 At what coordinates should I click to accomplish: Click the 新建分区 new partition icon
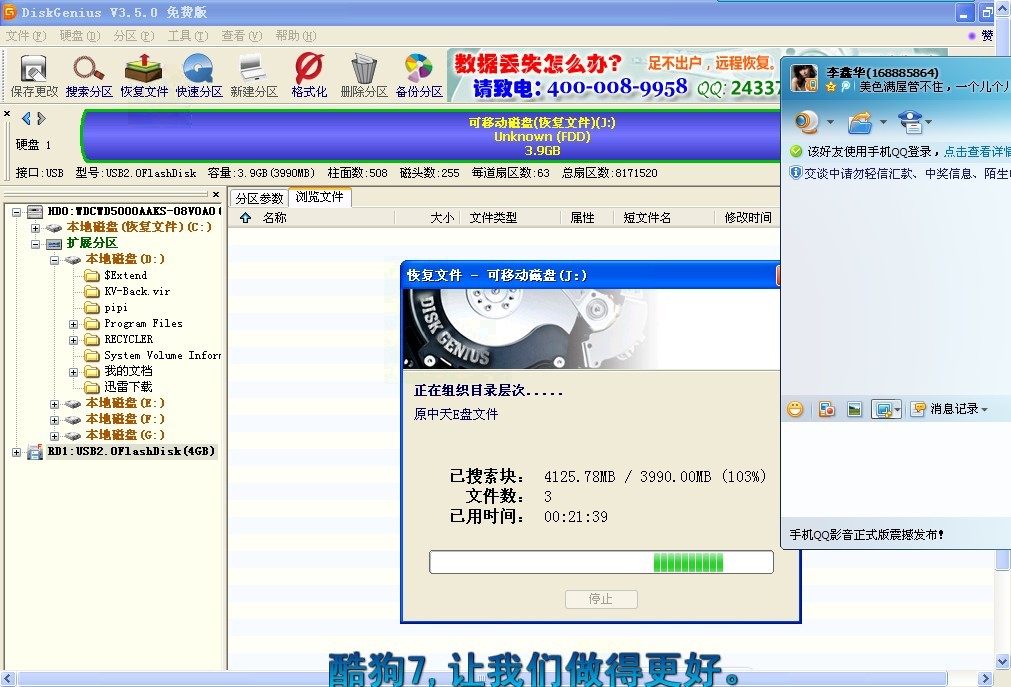pos(254,75)
